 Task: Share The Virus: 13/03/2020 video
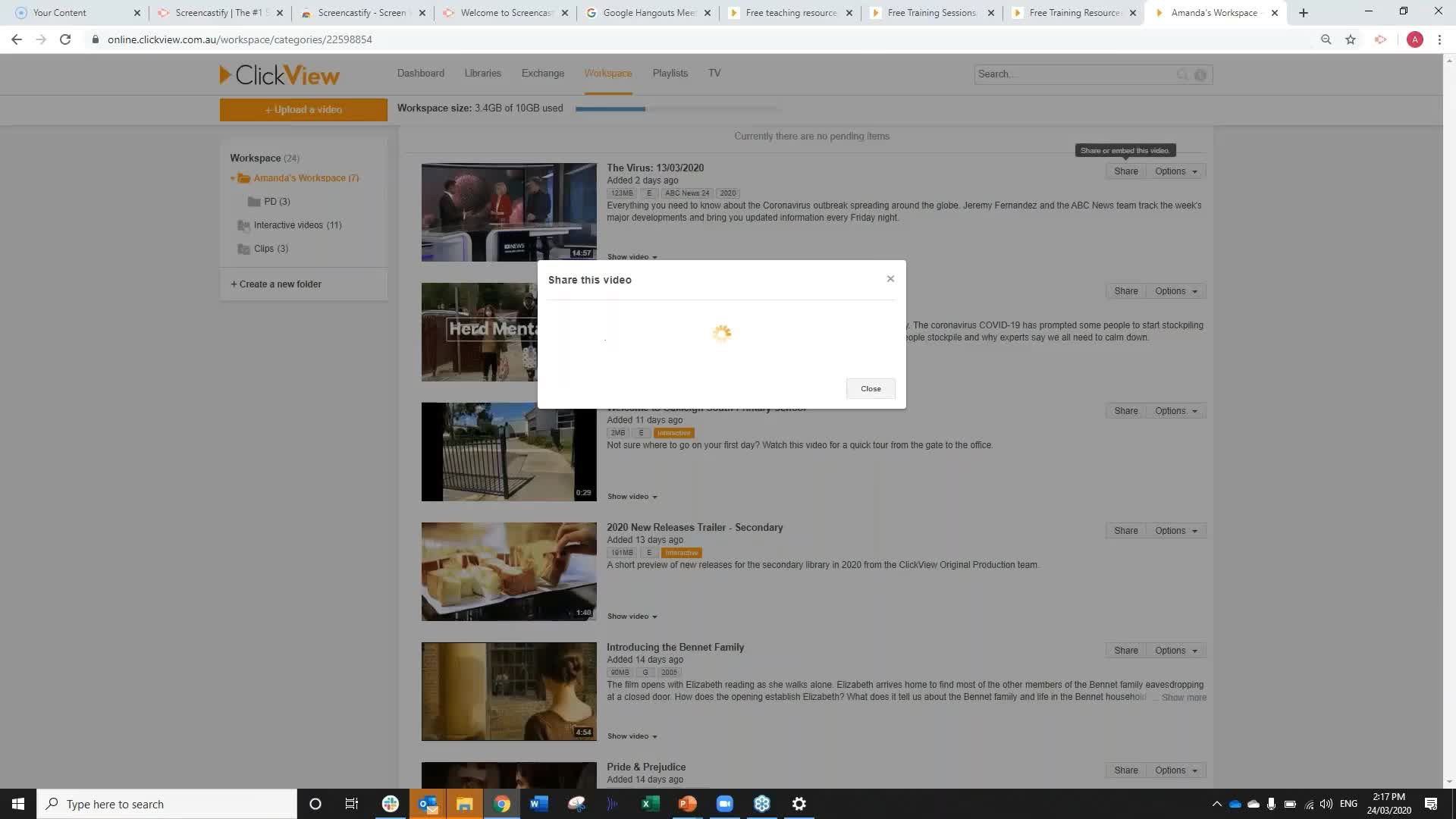point(1125,171)
